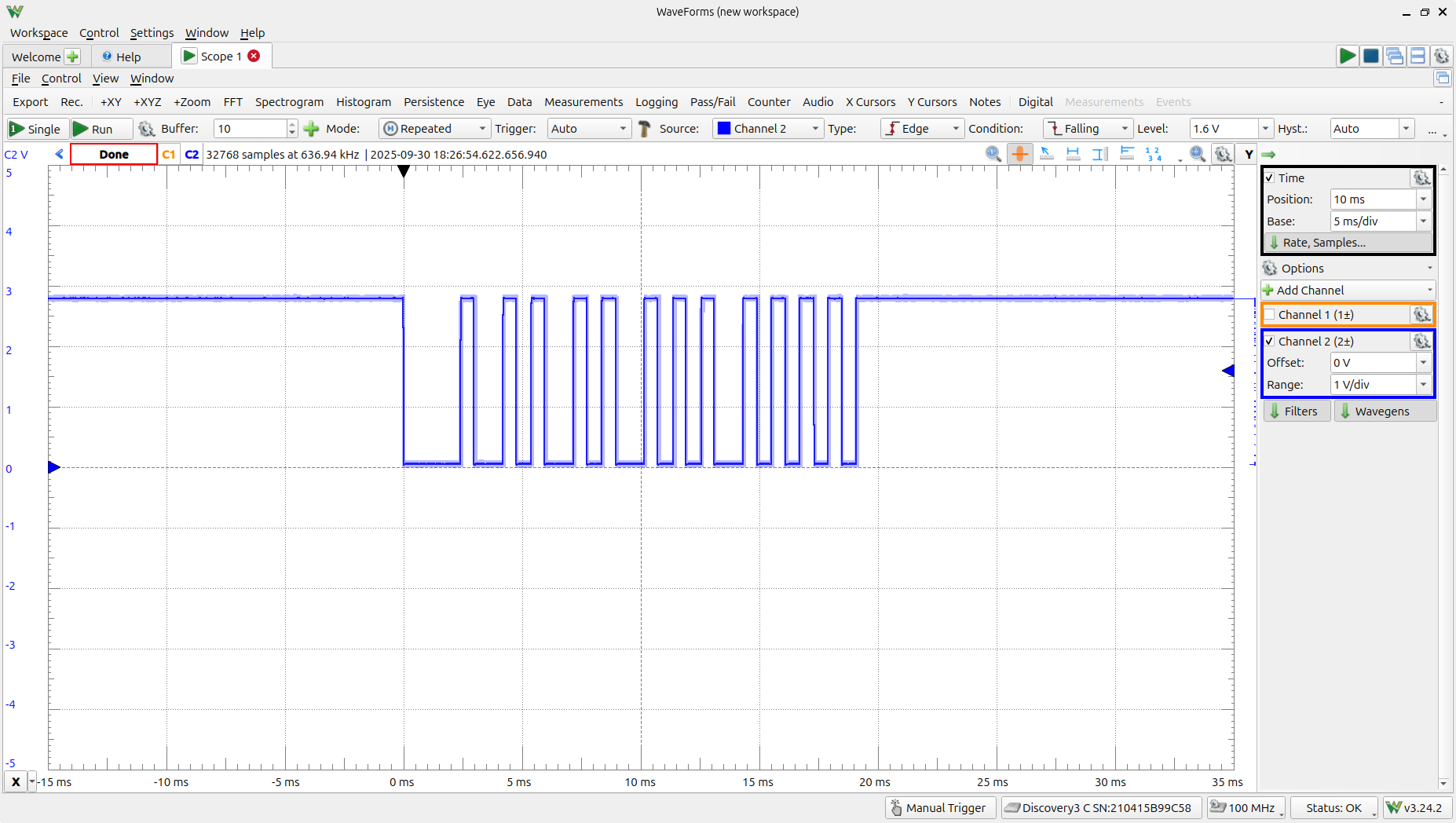Open the trigger Source Channel 2 dropdown

pos(767,129)
